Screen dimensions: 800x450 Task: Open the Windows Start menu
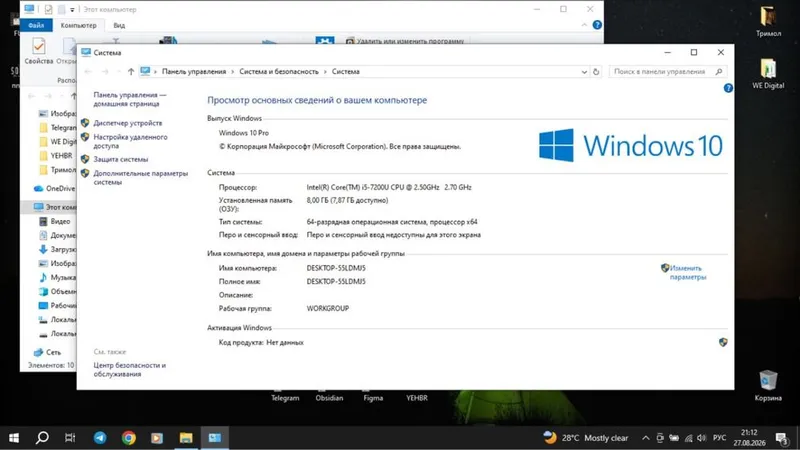click(14, 438)
